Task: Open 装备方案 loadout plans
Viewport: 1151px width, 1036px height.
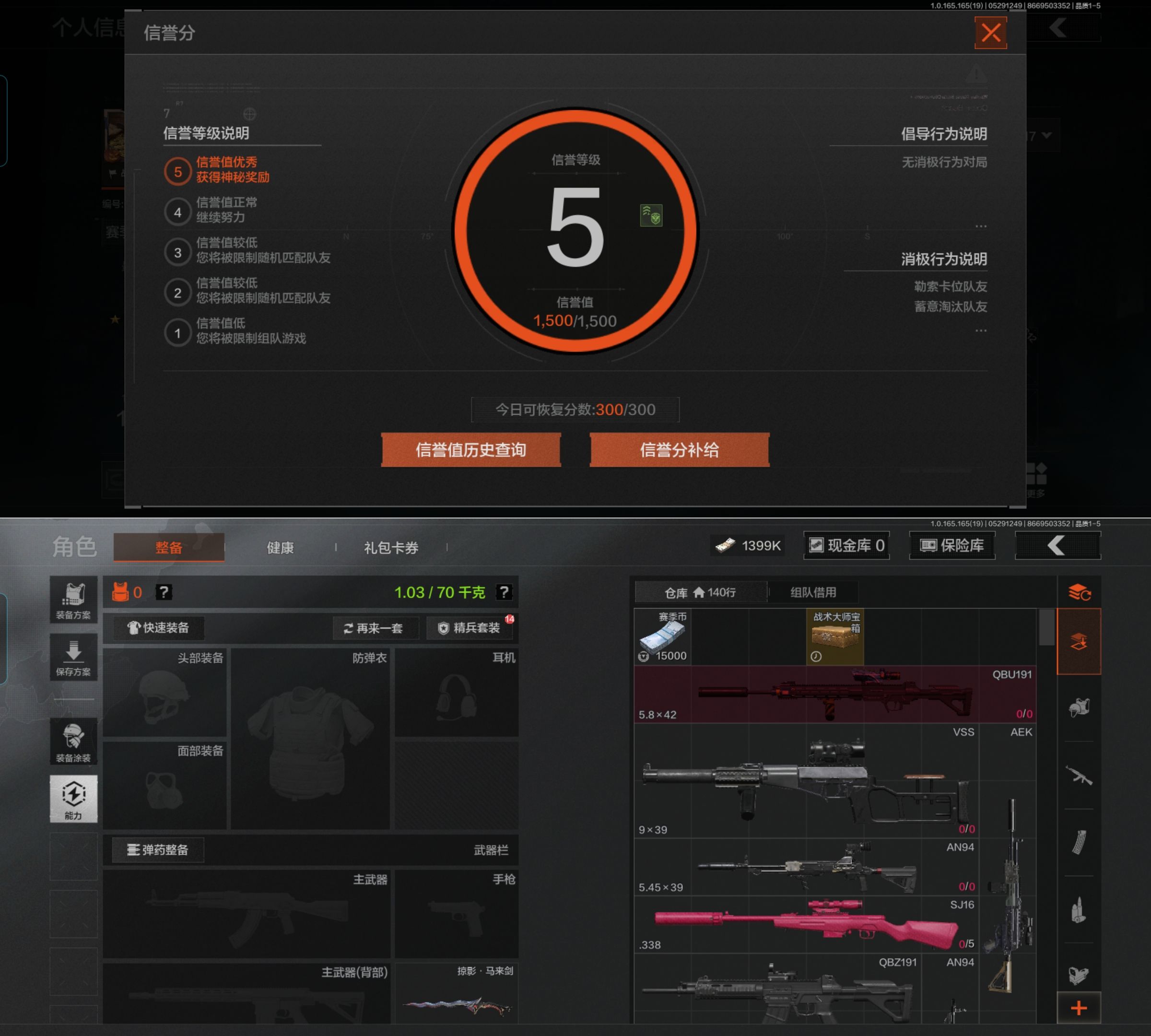Action: pyautogui.click(x=73, y=600)
